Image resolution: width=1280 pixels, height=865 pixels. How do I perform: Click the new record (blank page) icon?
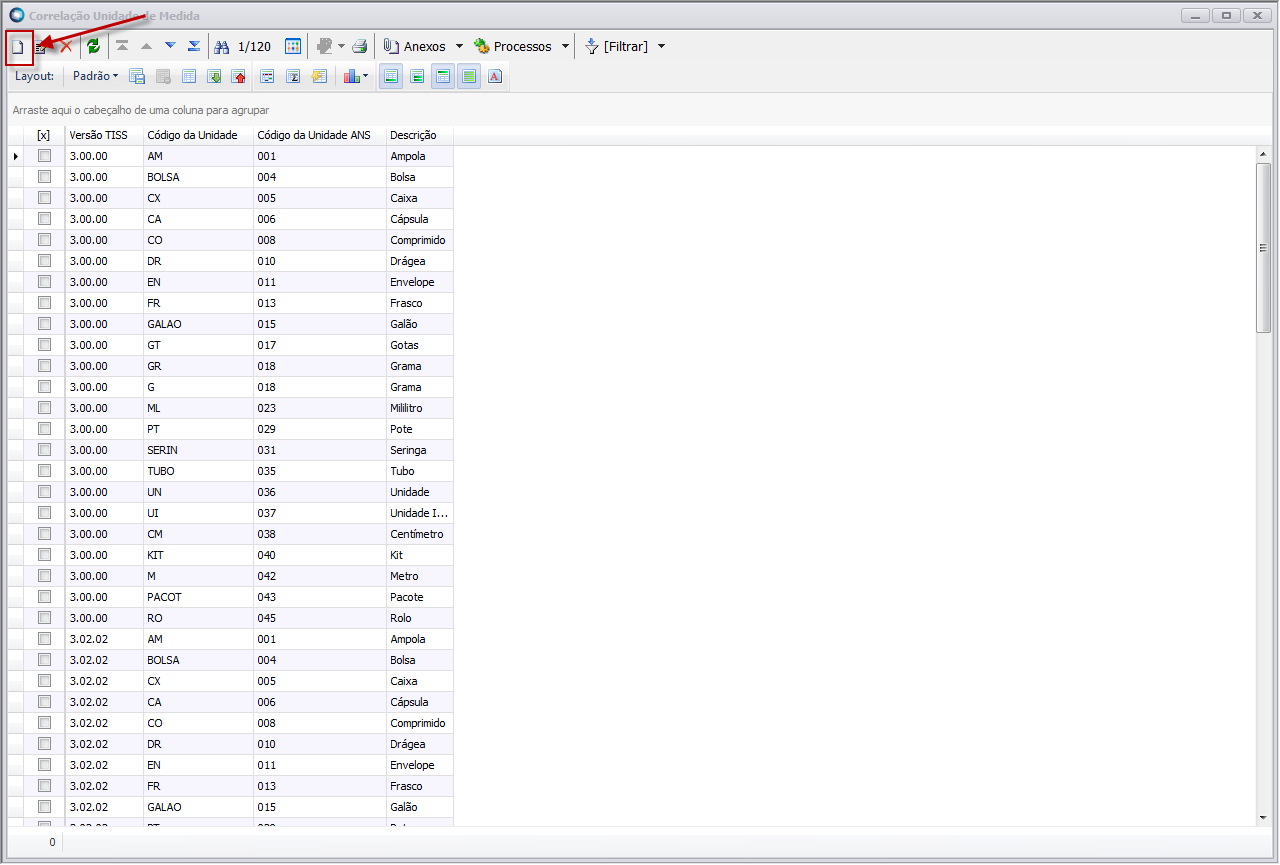17,47
